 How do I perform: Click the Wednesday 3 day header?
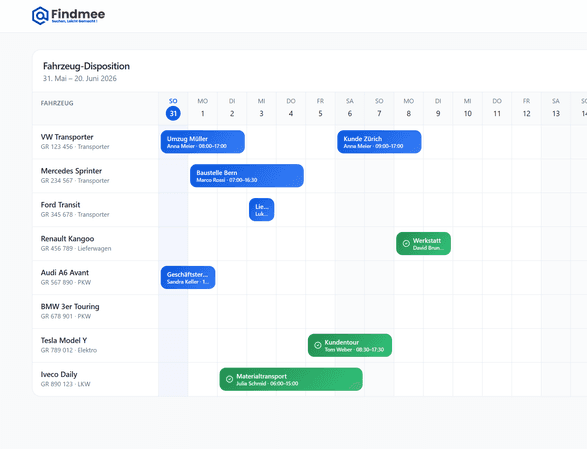tap(261, 108)
